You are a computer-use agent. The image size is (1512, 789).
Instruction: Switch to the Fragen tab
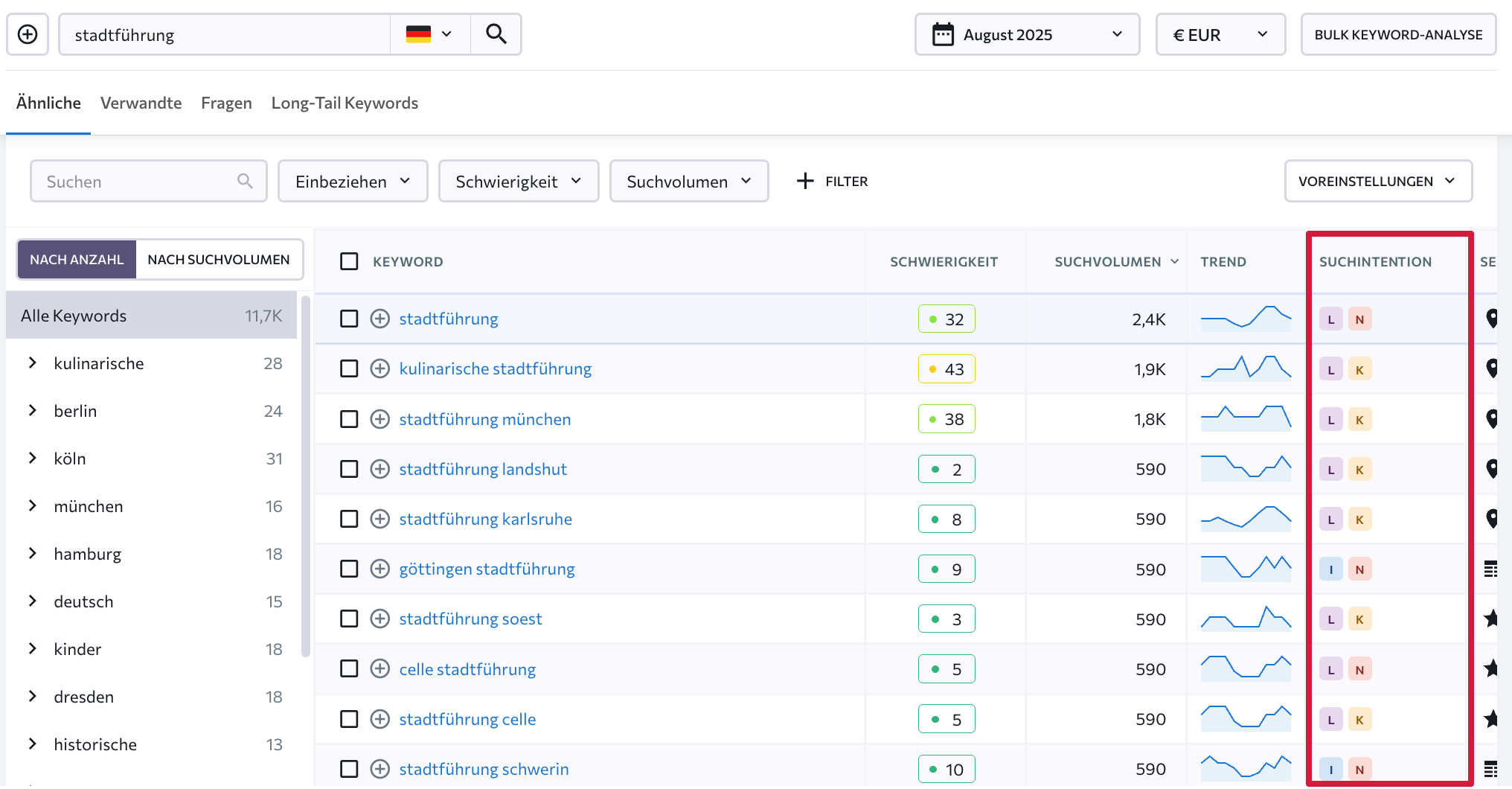(226, 103)
